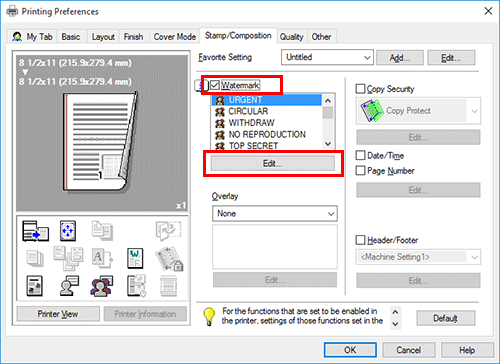
Task: Click the green Copy Protect icon
Action: [x=372, y=111]
